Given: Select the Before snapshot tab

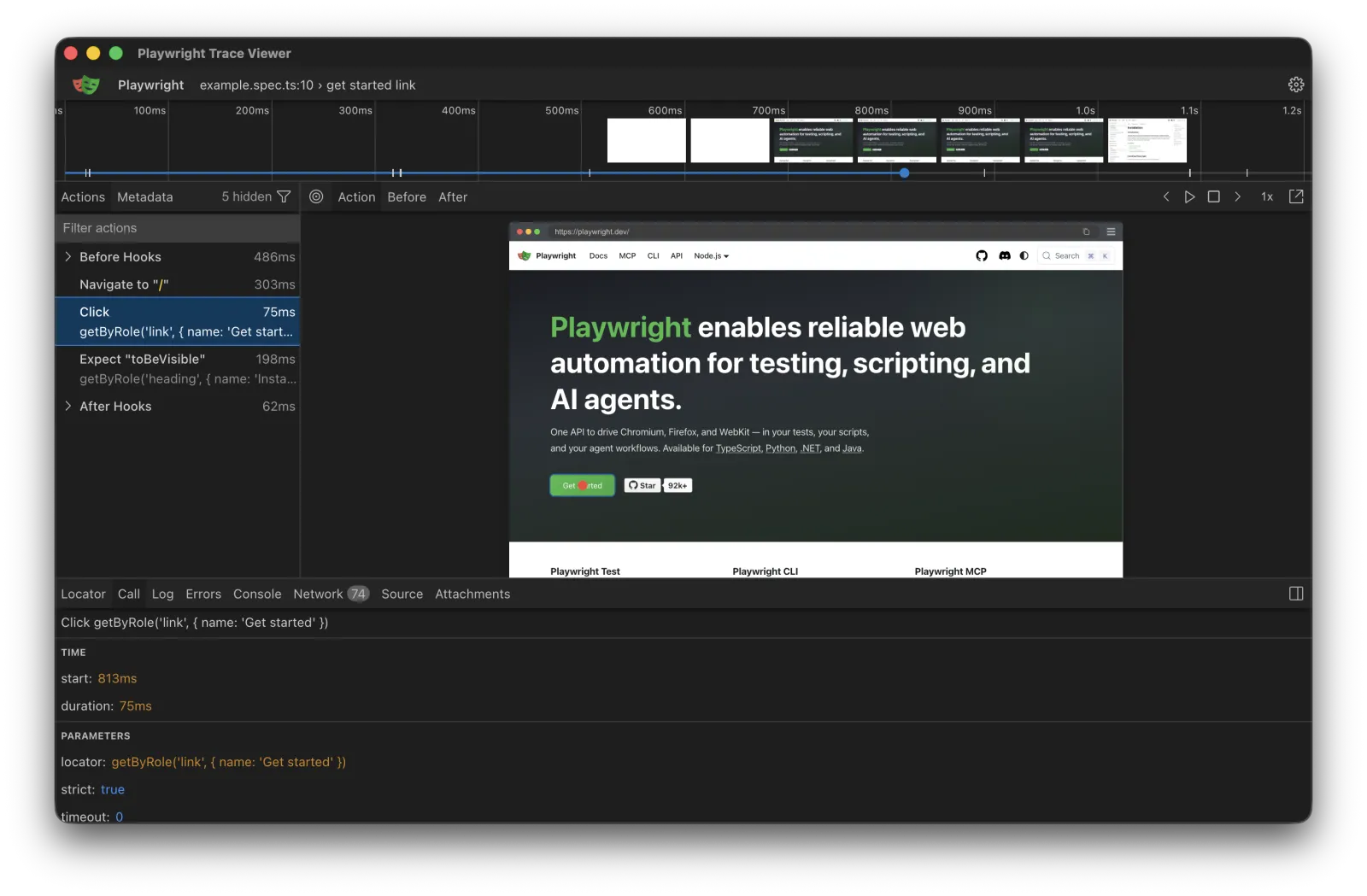Looking at the screenshot, I should coord(407,196).
